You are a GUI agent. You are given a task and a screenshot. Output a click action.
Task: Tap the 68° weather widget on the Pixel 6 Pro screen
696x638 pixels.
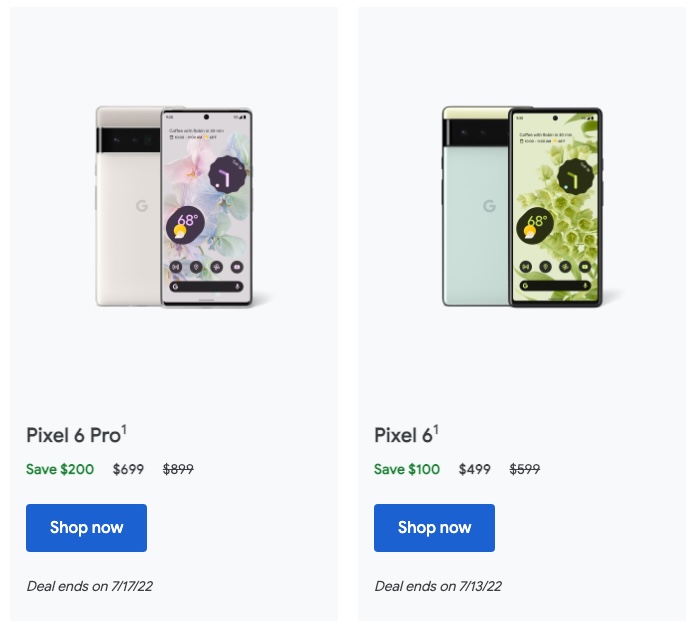[184, 223]
